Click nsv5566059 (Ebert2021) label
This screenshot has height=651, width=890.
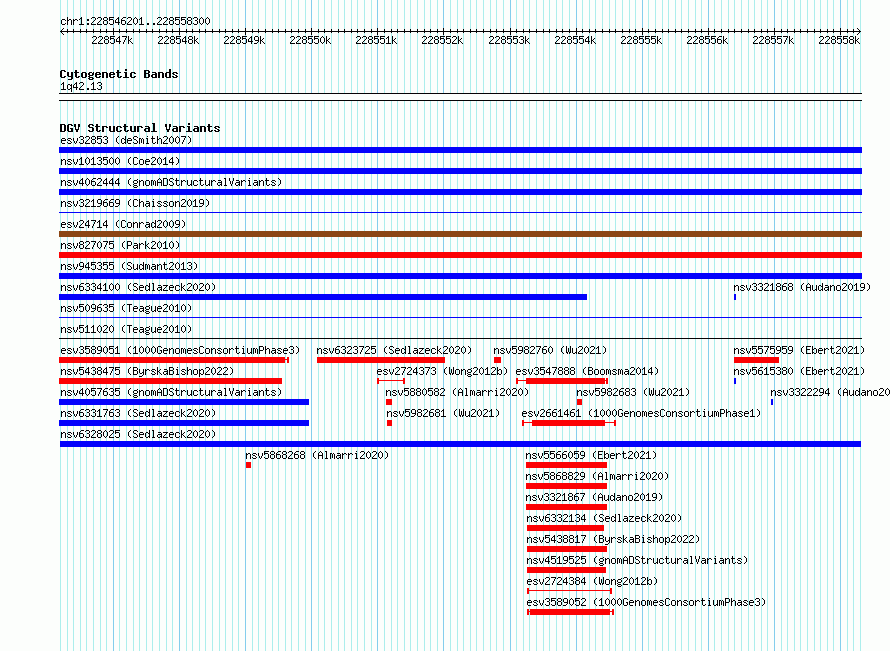591,455
